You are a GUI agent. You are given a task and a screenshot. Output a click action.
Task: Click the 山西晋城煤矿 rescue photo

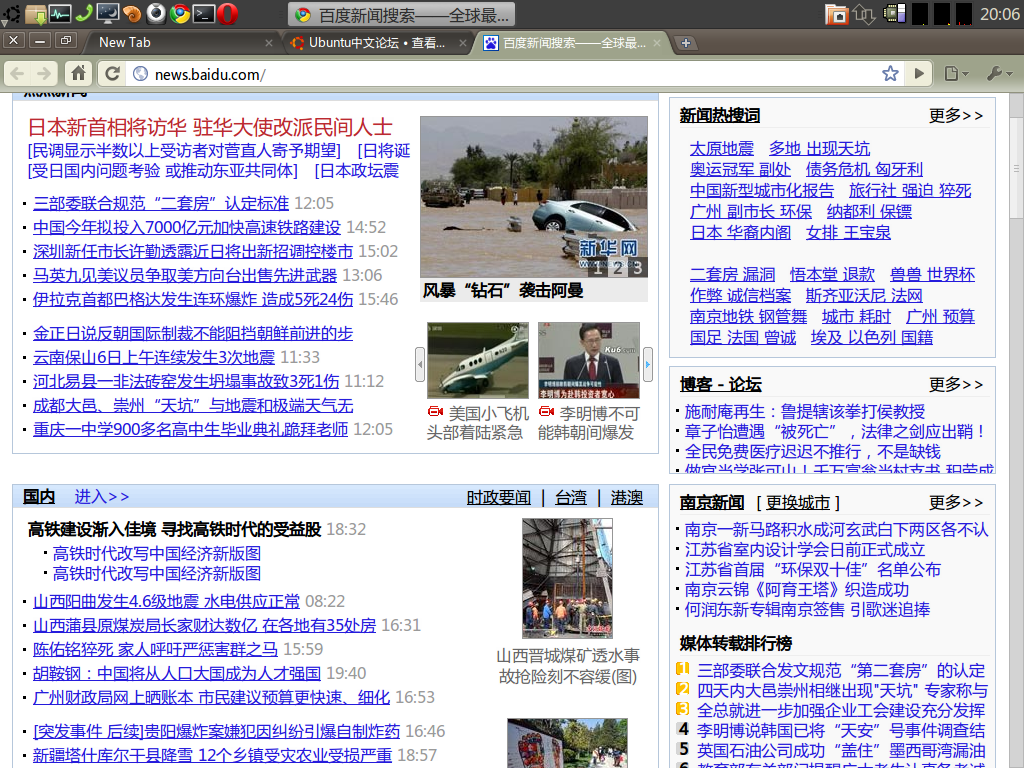click(x=568, y=578)
